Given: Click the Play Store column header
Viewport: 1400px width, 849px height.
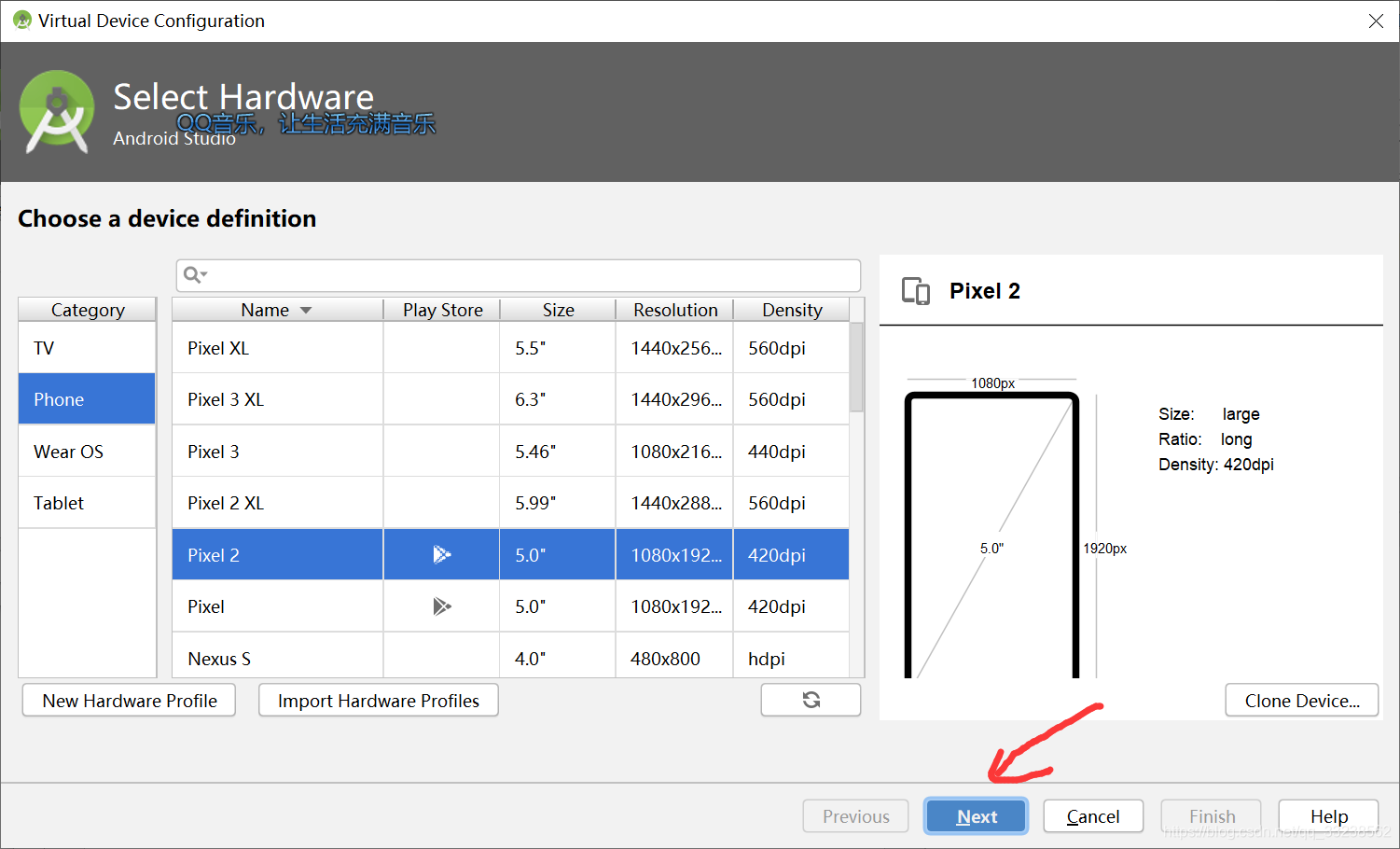Looking at the screenshot, I should click(x=442, y=310).
